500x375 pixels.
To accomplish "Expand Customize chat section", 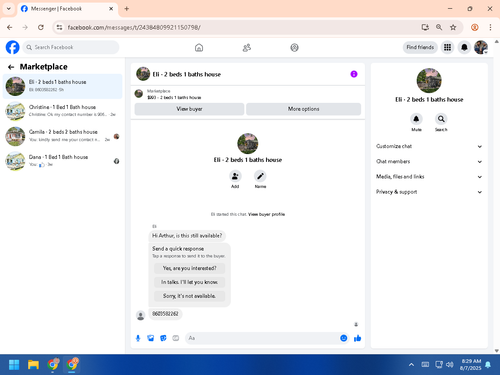I will coord(429,146).
